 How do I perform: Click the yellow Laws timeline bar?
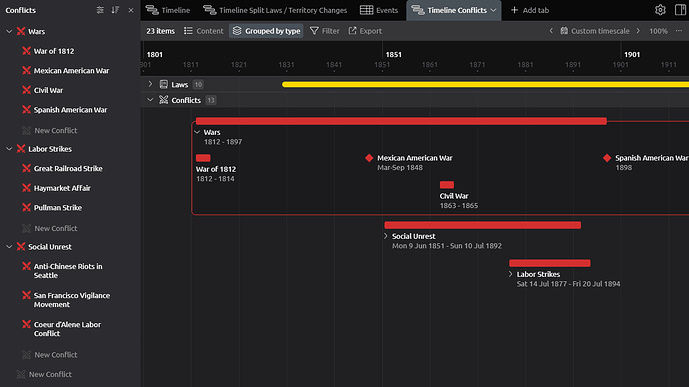point(485,84)
